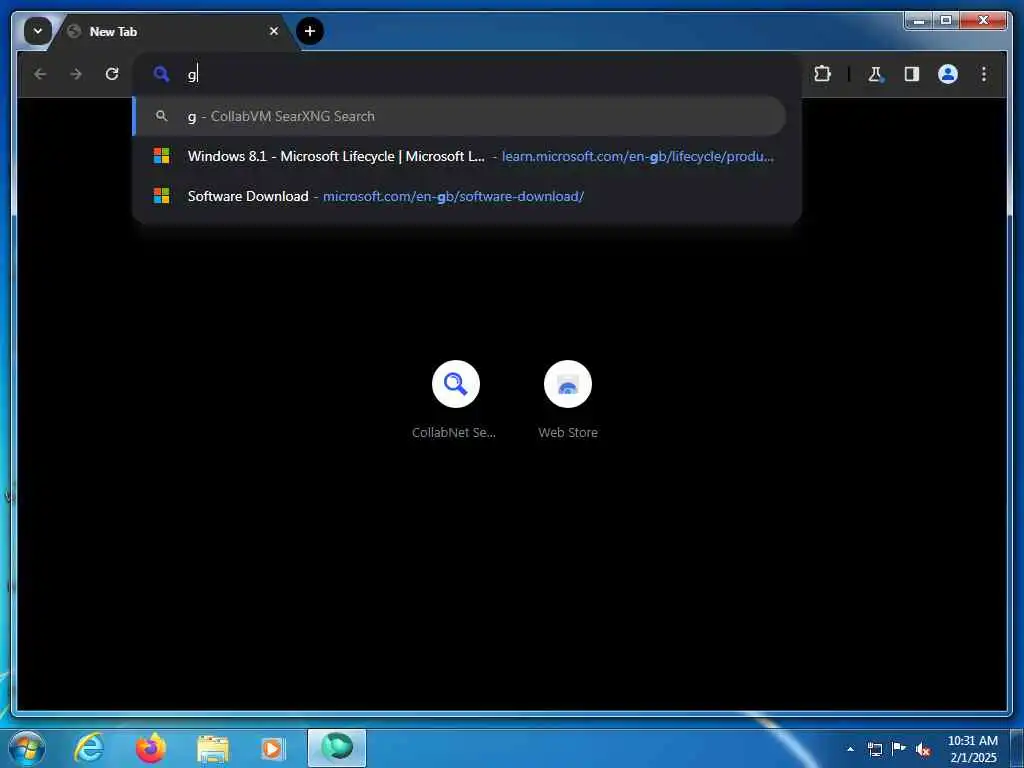Click the active browser taskbar button
The height and width of the screenshot is (768, 1024).
337,748
